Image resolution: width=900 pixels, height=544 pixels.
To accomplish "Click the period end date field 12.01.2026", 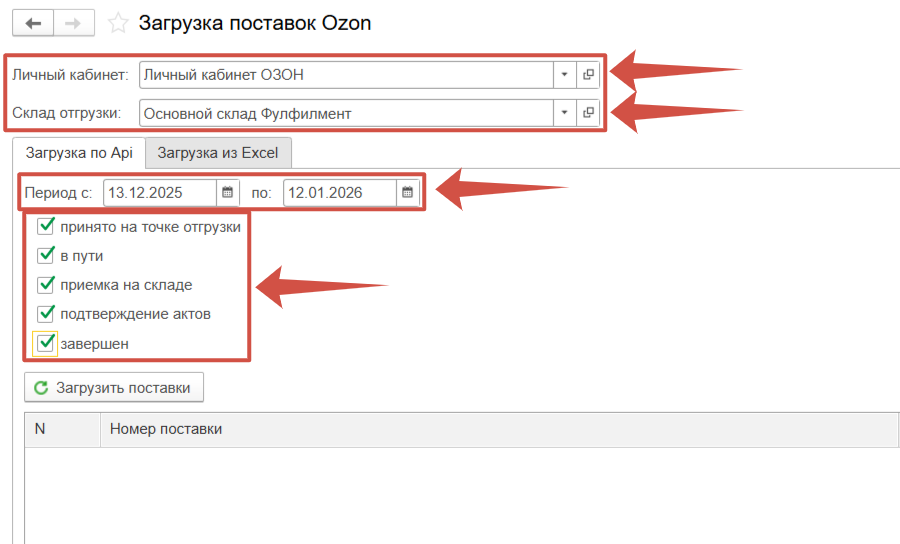I will pyautogui.click(x=338, y=192).
